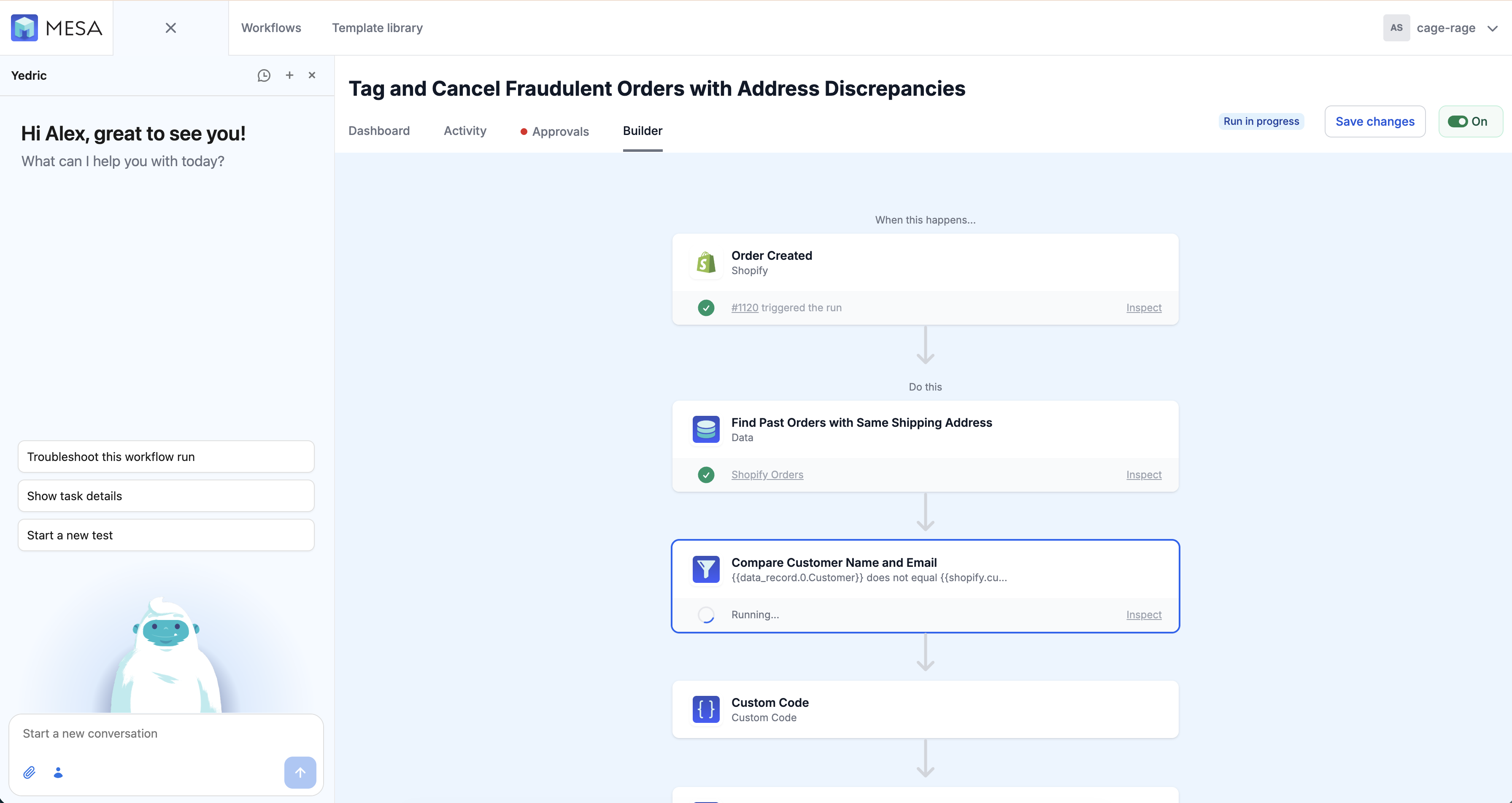Click the Find Past Orders step title
The image size is (1512, 803).
coord(861,423)
